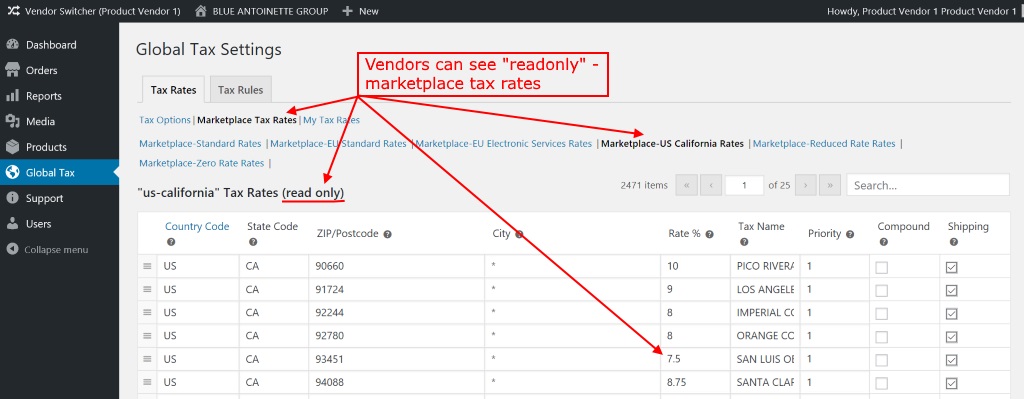This screenshot has height=399, width=1024.
Task: Toggle Shipping checkbox for LOS ANGELES row
Action: tap(952, 291)
